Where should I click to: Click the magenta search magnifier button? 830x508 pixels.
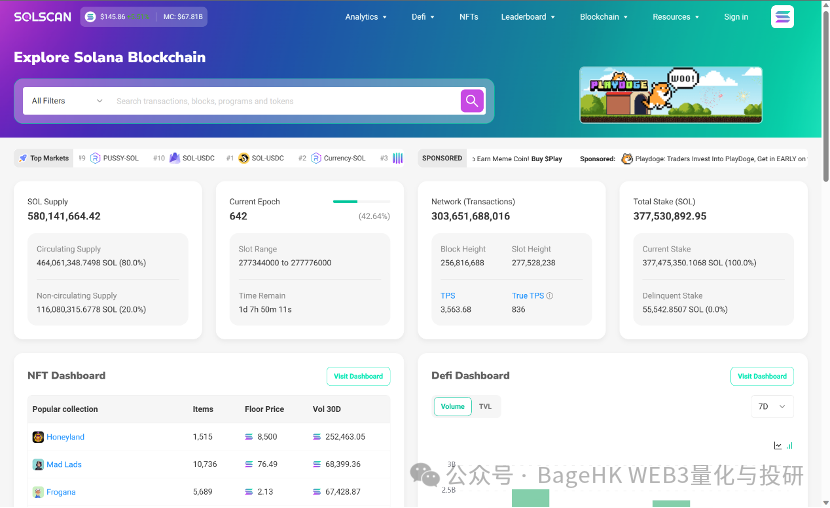pos(472,101)
